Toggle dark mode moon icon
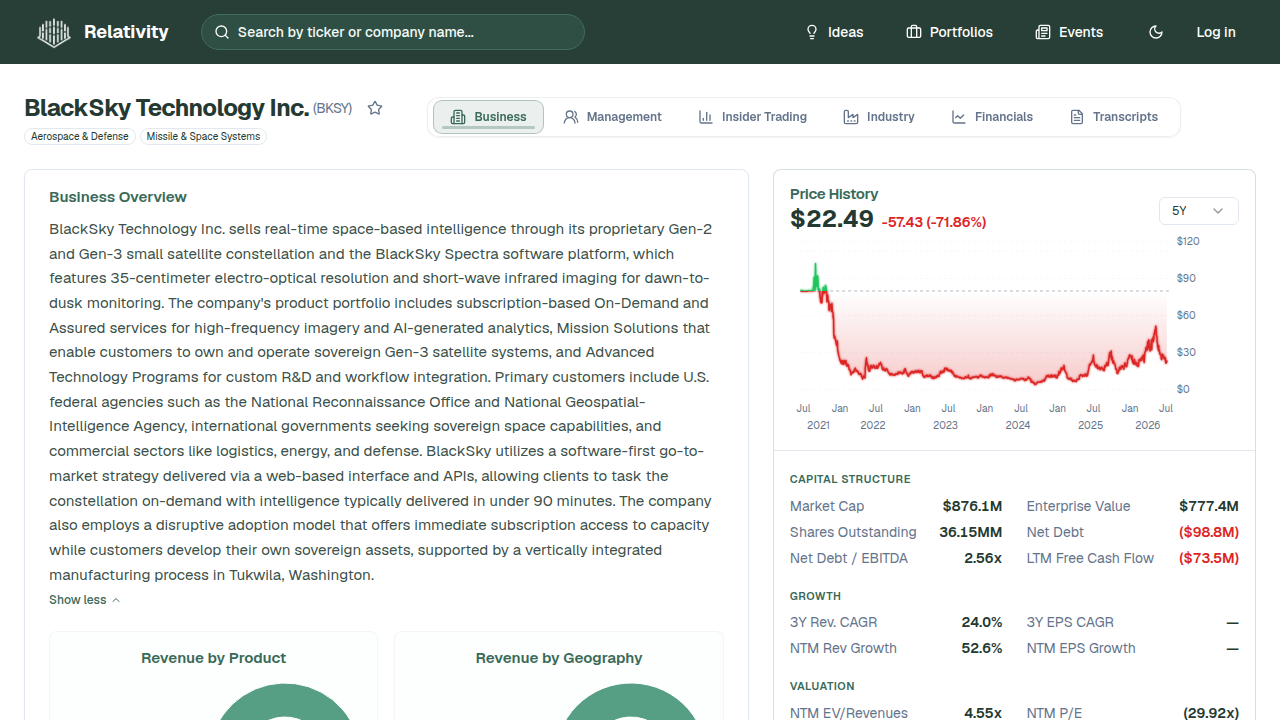Screen dimensions: 1280x720 click(1156, 32)
